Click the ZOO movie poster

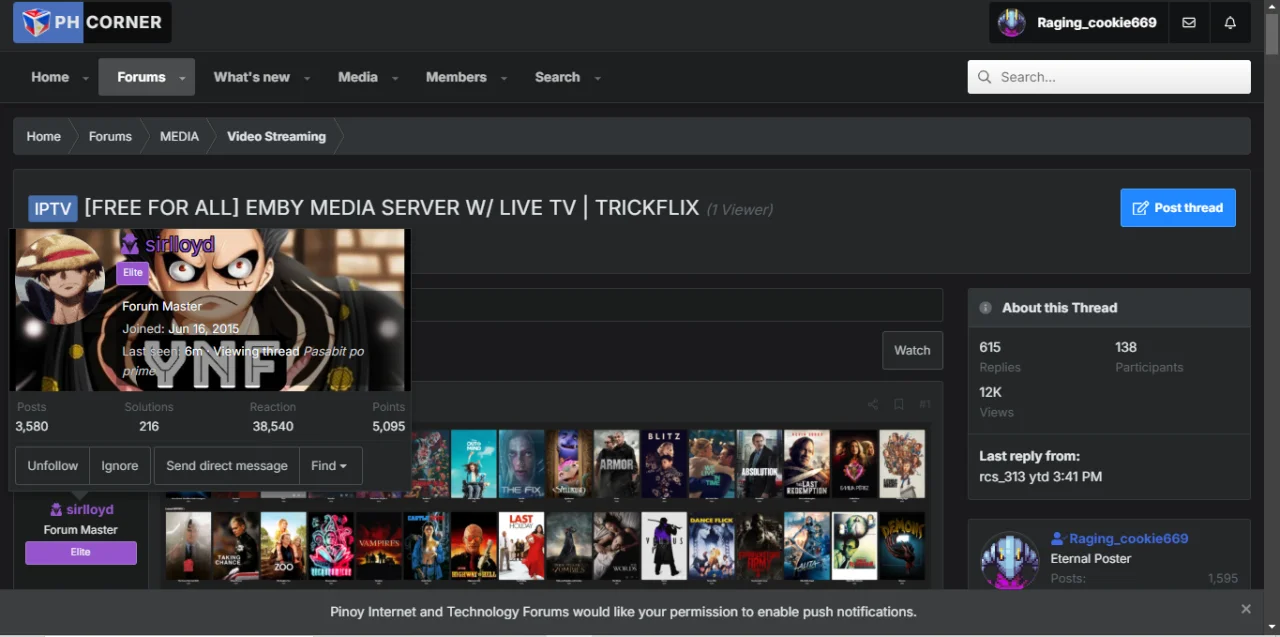(283, 546)
